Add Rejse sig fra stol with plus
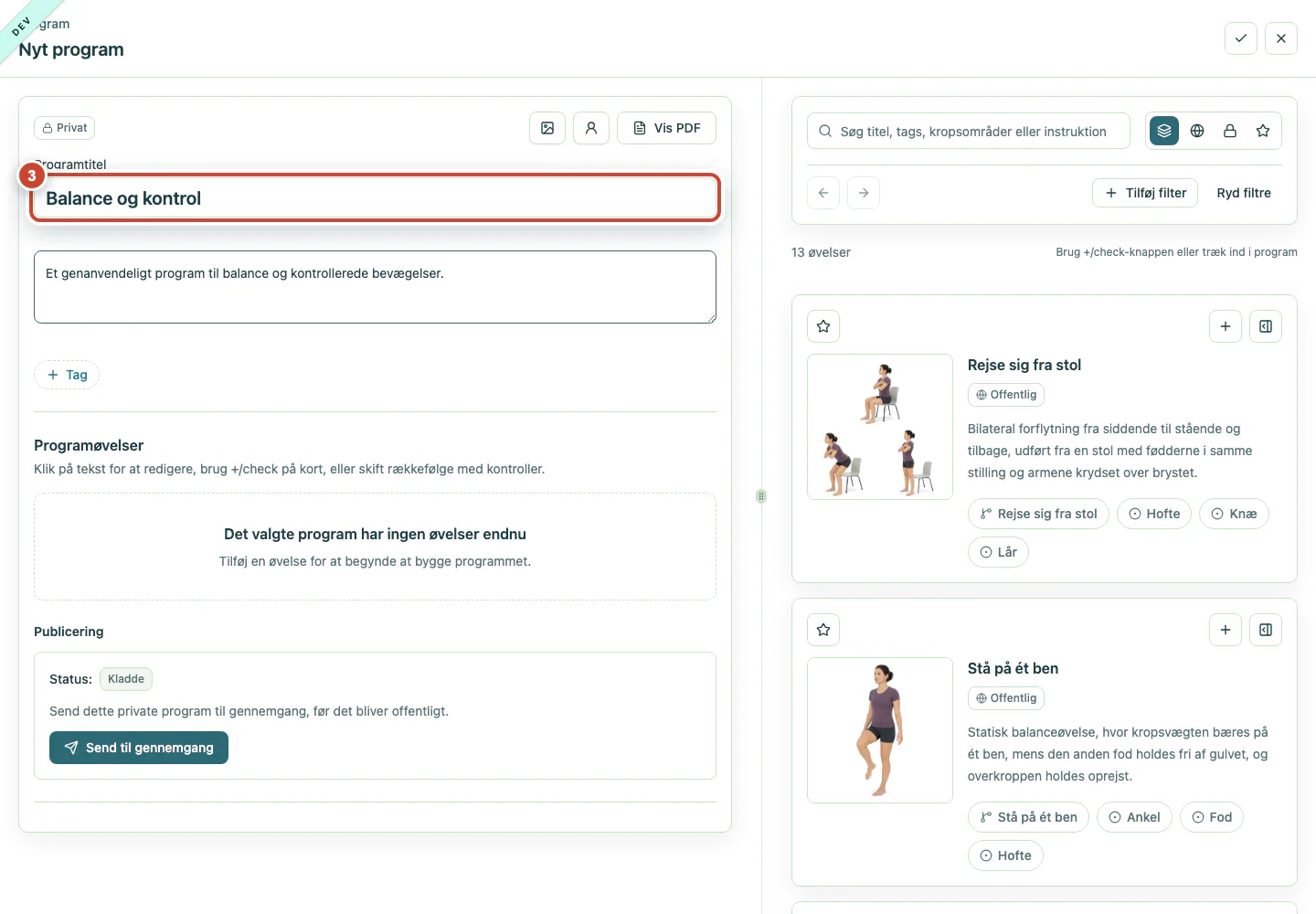This screenshot has height=914, width=1316. coord(1226,326)
